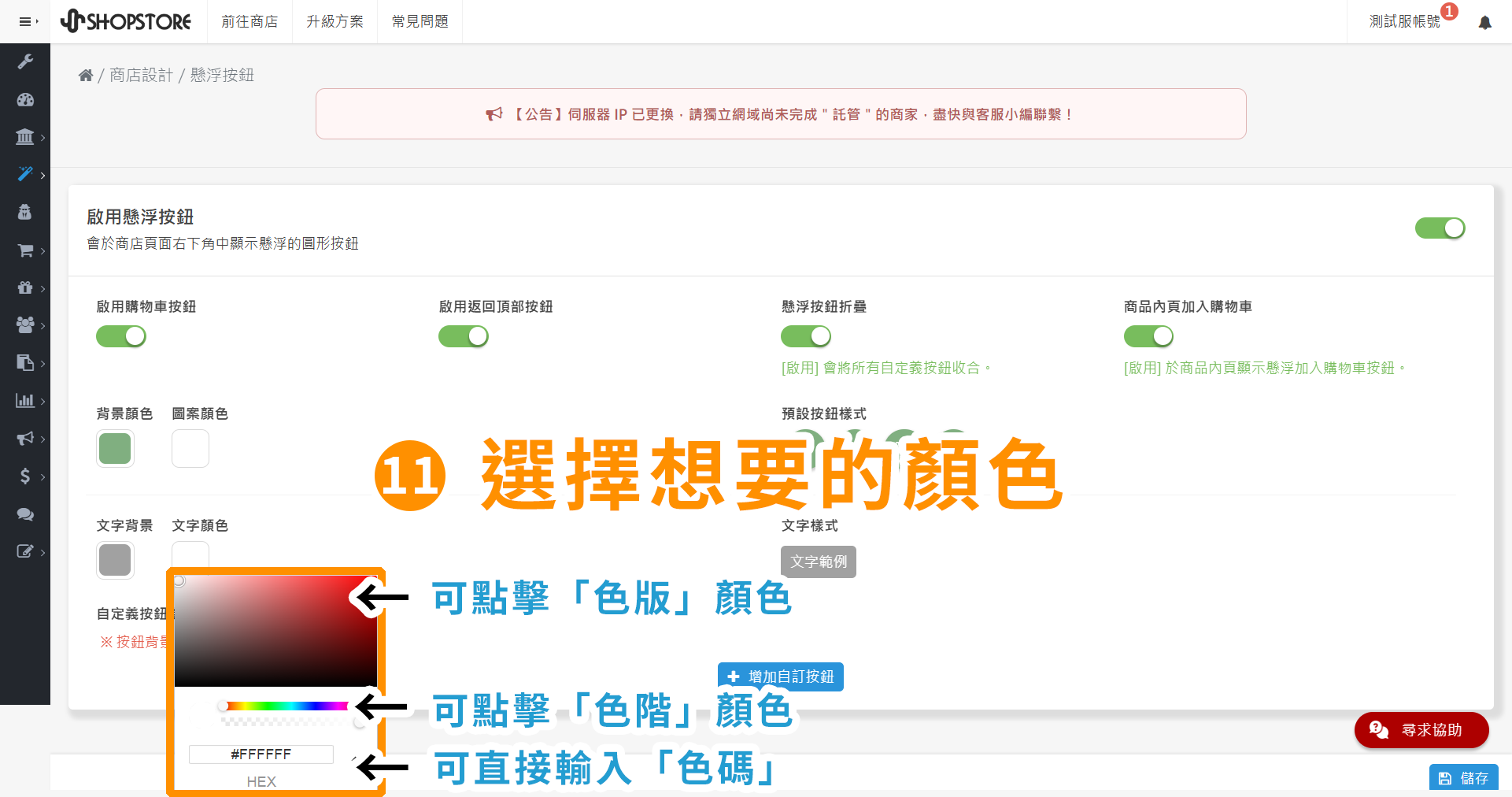1512x797 pixels.
Task: Click the 文字範例 sample button
Action: tap(819, 562)
